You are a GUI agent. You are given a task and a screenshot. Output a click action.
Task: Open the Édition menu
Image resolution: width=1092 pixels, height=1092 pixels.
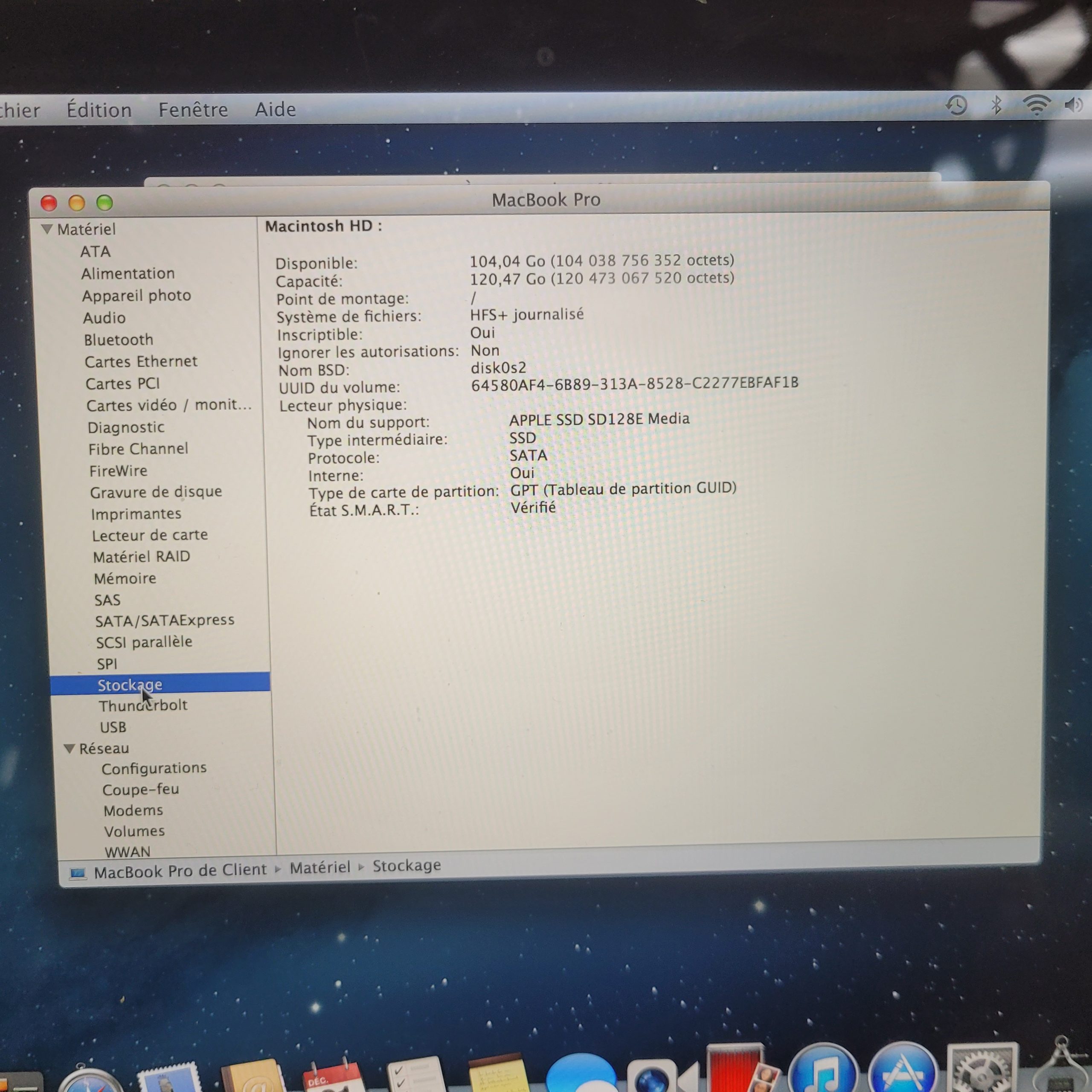point(99,110)
